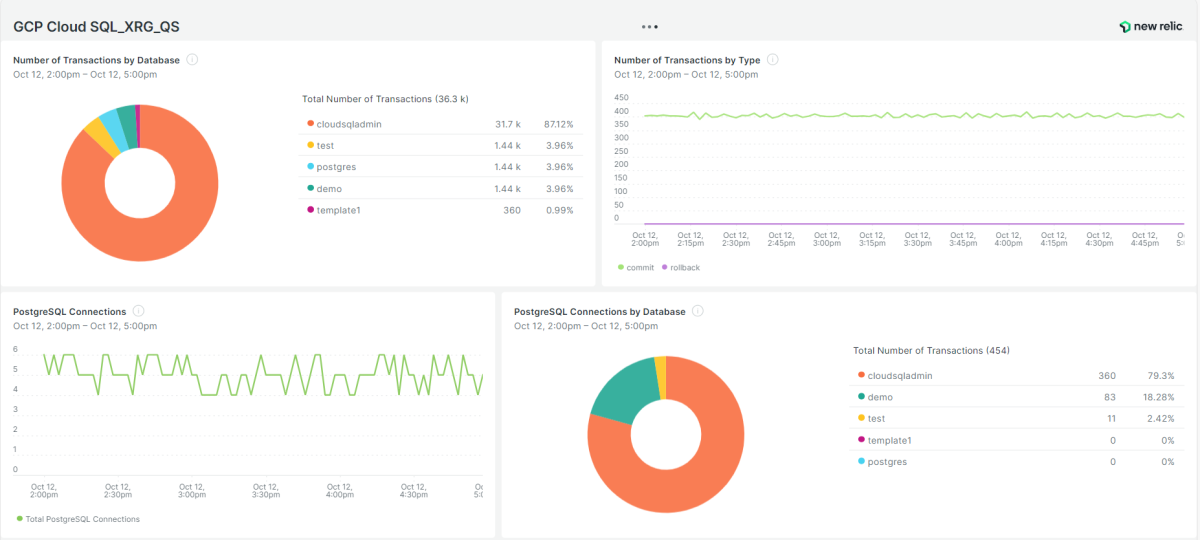Click the demo teal dot in transactions legend
1200x540 pixels.
coord(310,189)
